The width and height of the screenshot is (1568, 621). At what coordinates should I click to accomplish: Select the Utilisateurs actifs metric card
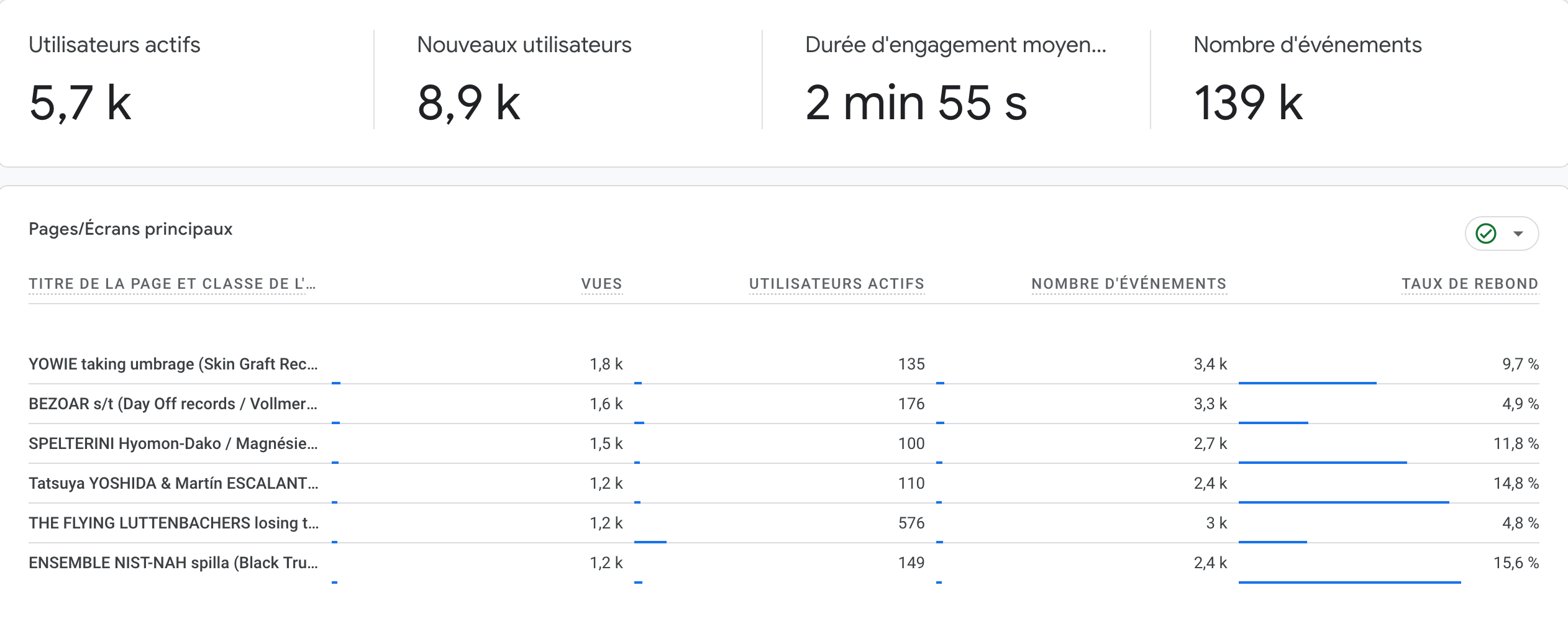coord(186,81)
